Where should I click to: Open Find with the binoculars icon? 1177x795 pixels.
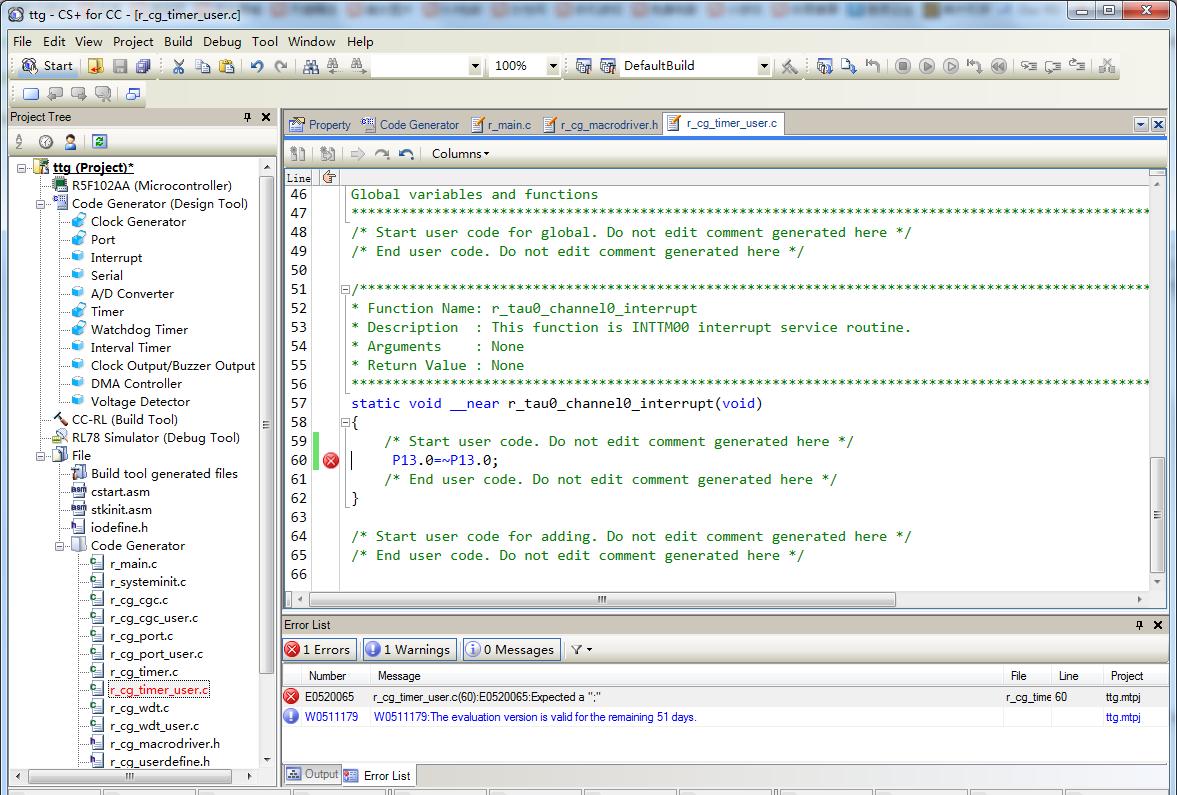pos(310,66)
